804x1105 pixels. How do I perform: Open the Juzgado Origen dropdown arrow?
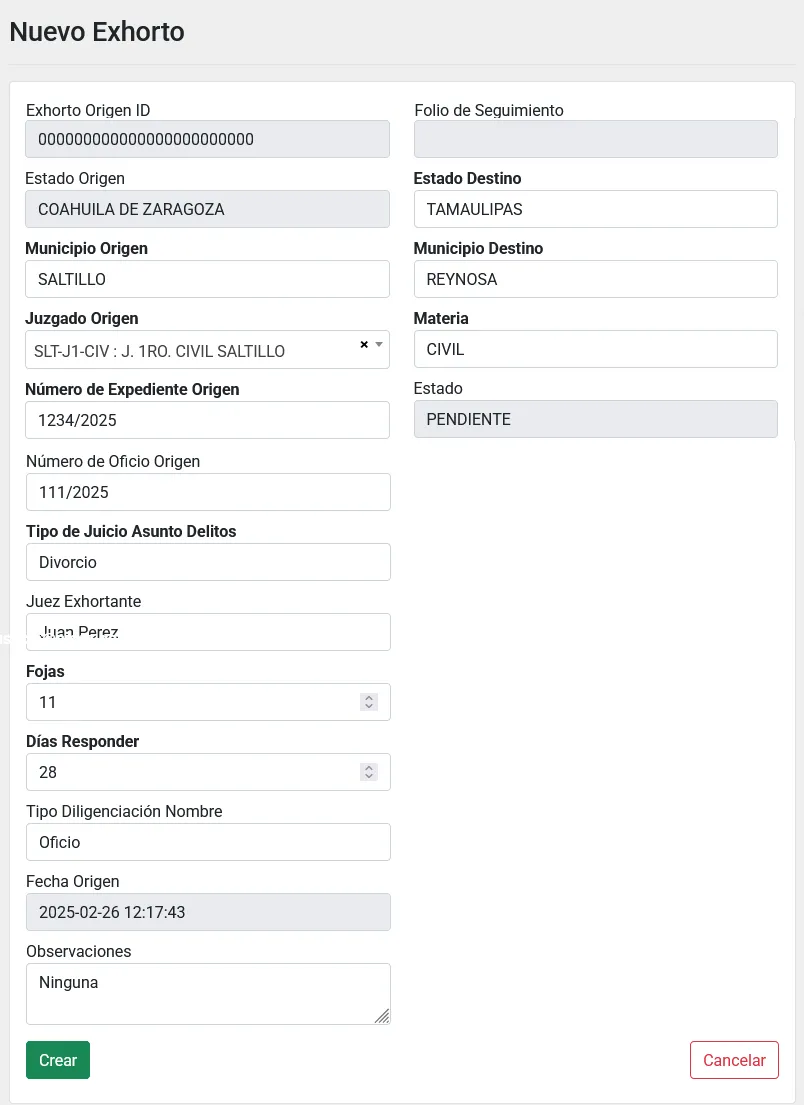[x=379, y=344]
